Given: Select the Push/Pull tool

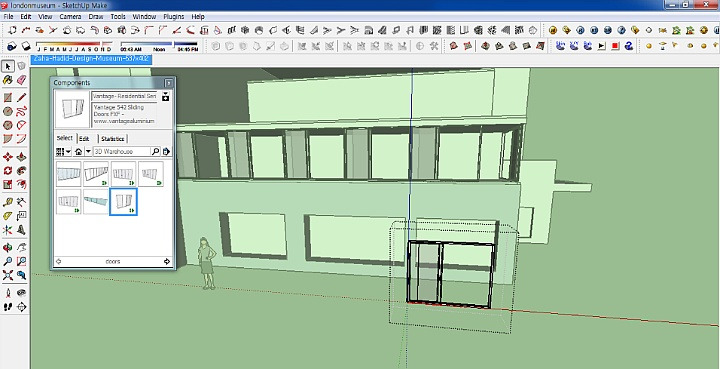Looking at the screenshot, I should [21, 157].
